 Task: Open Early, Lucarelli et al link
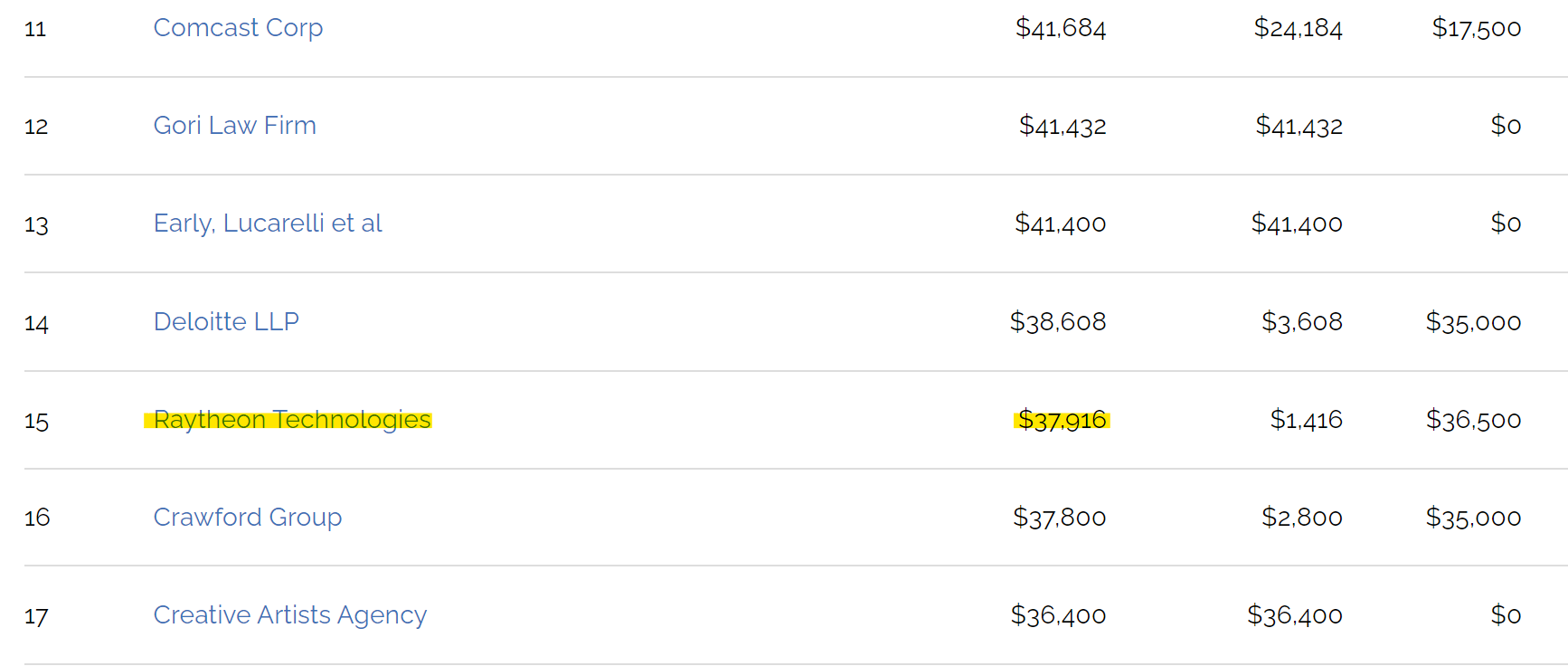[268, 224]
